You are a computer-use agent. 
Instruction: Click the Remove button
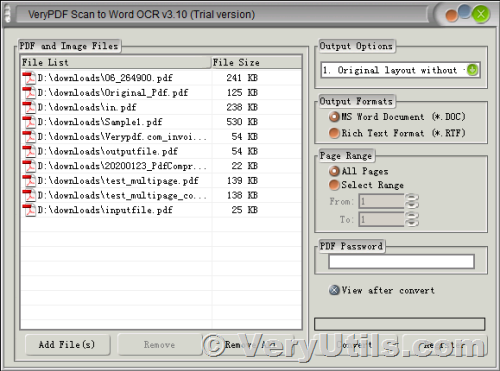[160, 345]
